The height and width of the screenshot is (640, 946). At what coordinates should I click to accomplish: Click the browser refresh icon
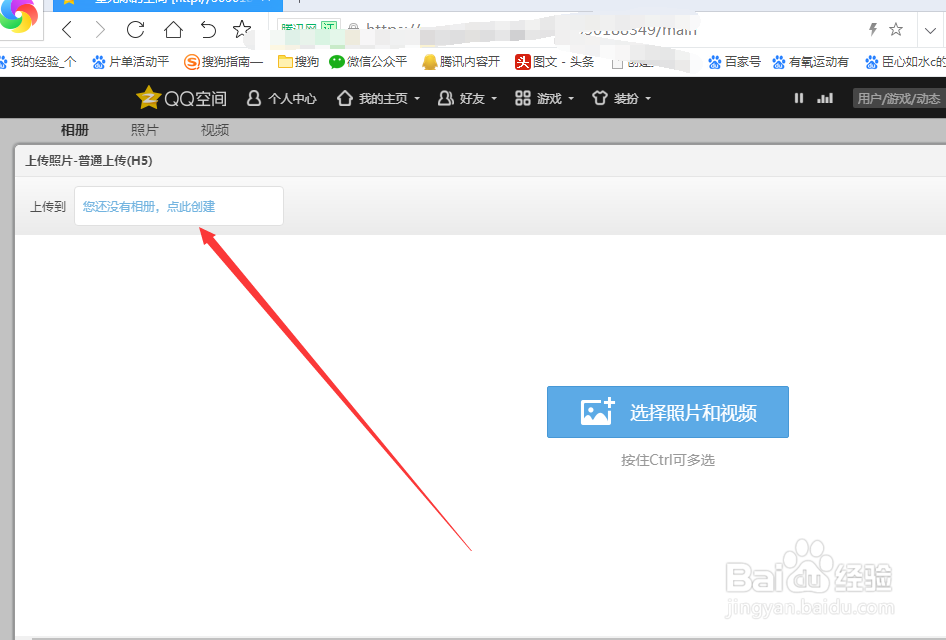135,30
